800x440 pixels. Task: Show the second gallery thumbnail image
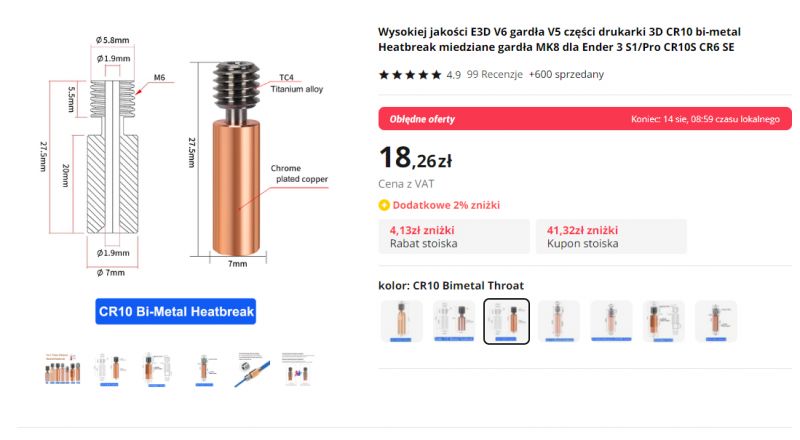112,369
